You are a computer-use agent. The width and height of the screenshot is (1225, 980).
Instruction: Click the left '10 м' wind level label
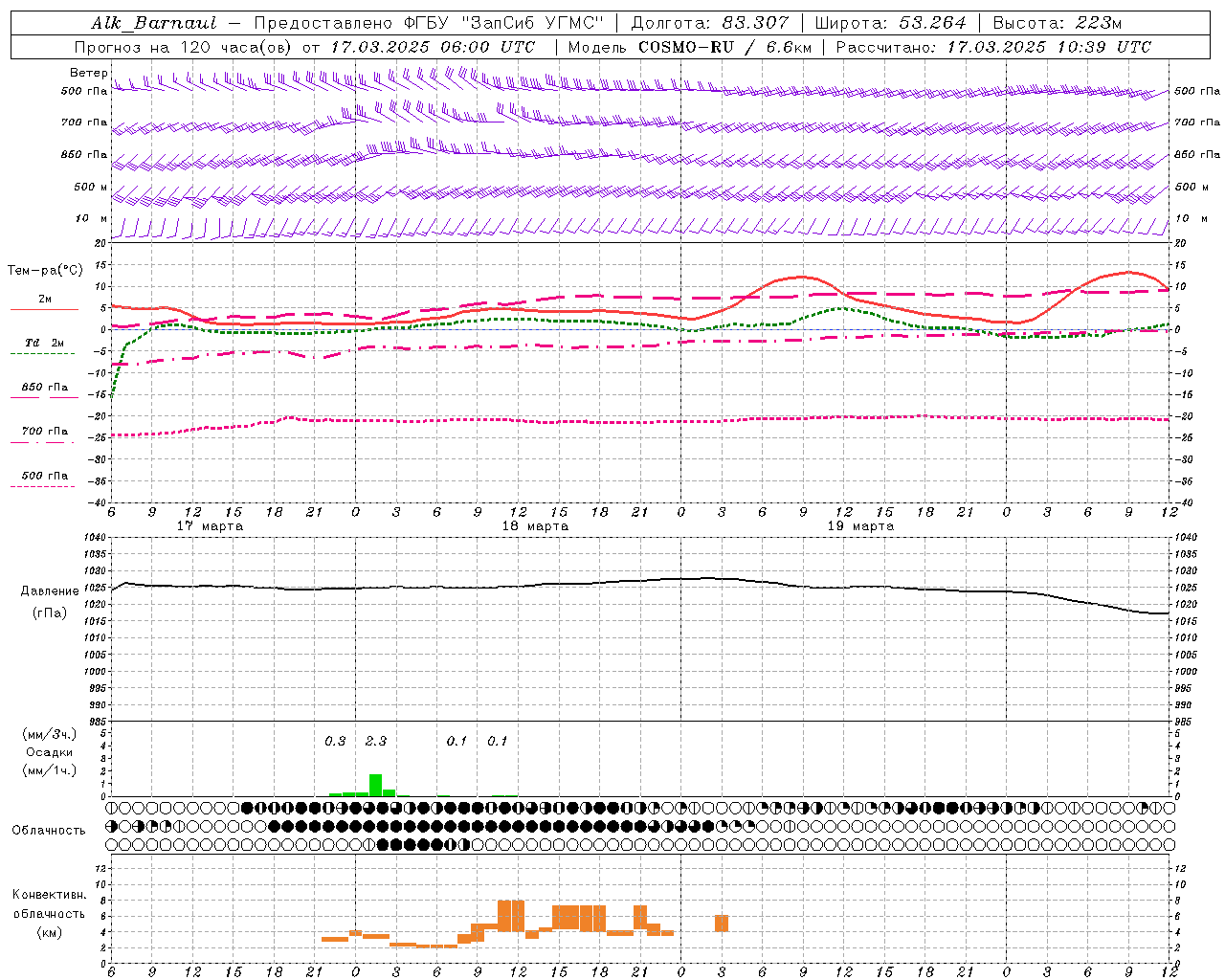pyautogui.click(x=91, y=219)
